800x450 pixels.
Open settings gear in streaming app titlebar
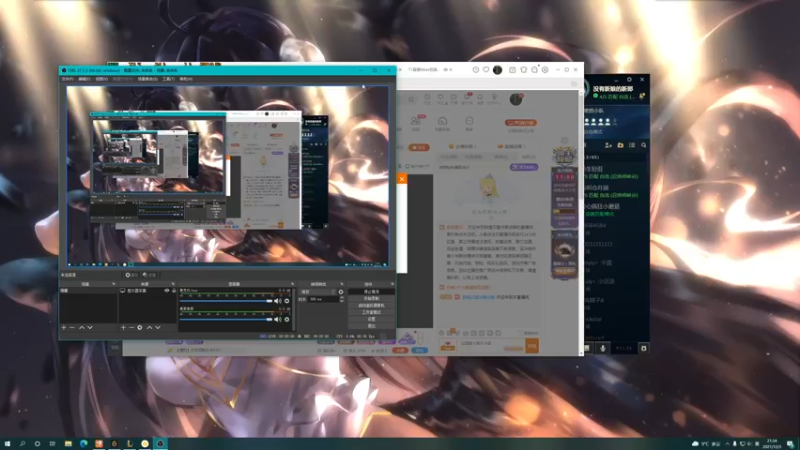coord(545,69)
